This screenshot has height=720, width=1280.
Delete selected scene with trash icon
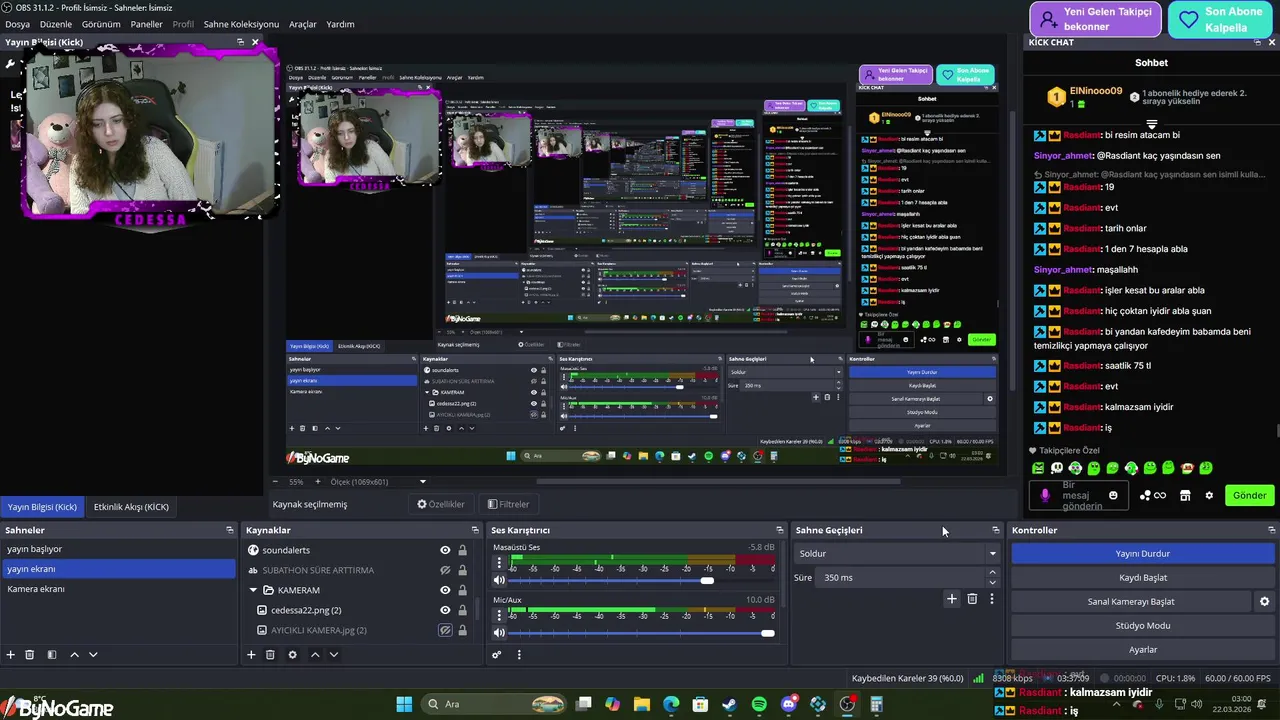(x=30, y=655)
